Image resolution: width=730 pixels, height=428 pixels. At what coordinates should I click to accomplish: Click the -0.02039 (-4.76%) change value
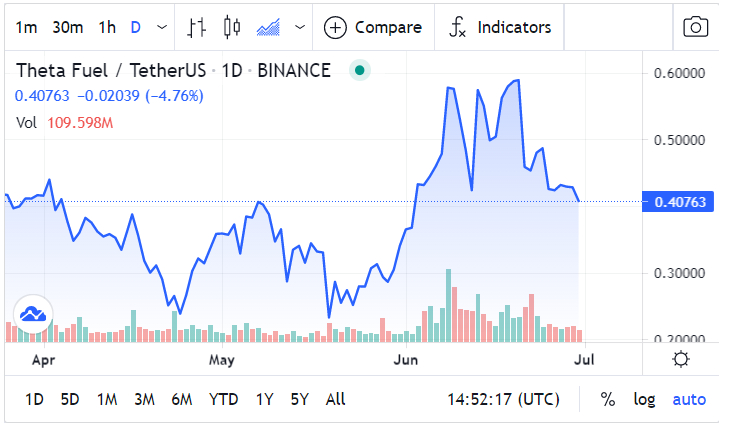click(x=141, y=96)
